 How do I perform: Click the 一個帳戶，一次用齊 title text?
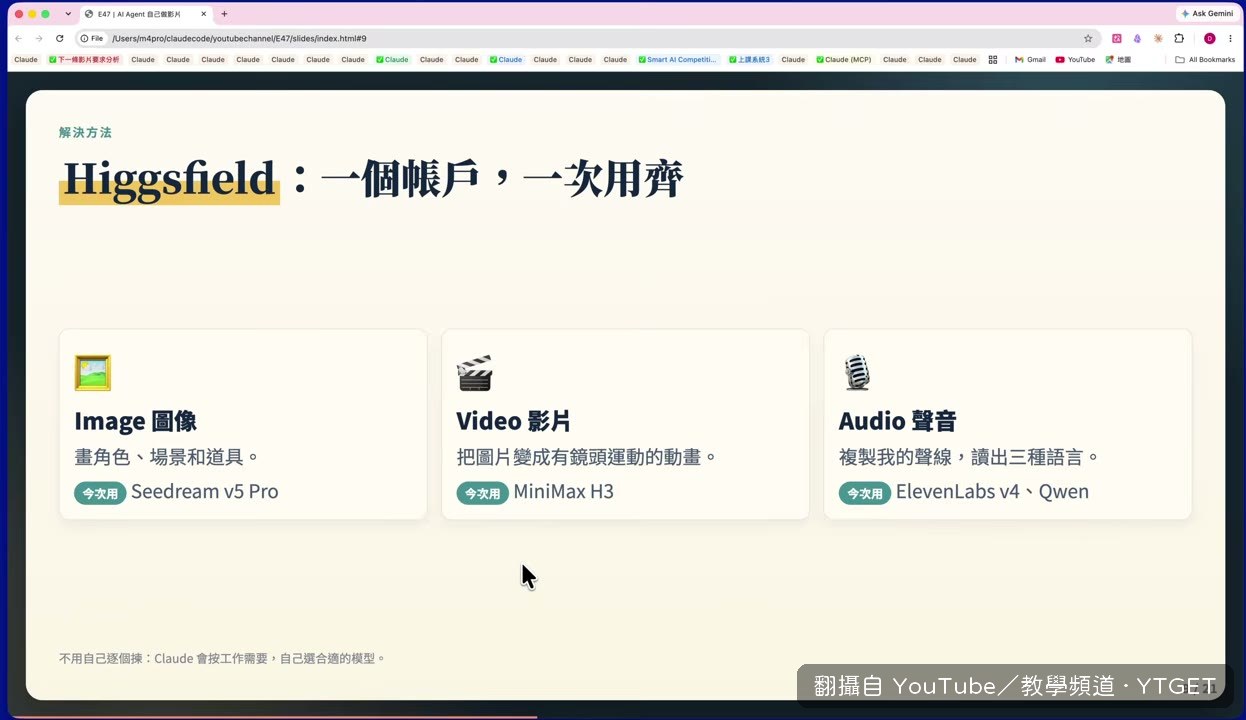click(x=502, y=180)
